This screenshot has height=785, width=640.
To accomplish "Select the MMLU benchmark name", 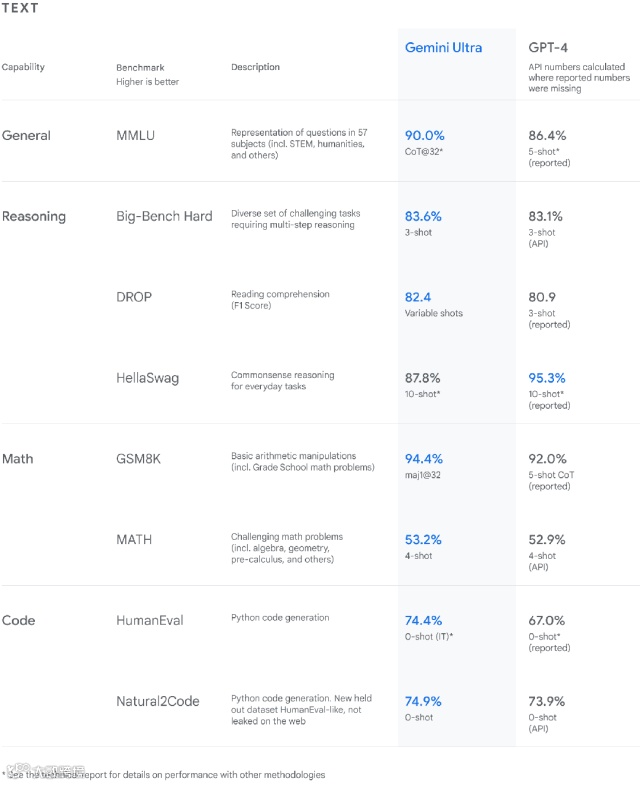I will [x=135, y=135].
